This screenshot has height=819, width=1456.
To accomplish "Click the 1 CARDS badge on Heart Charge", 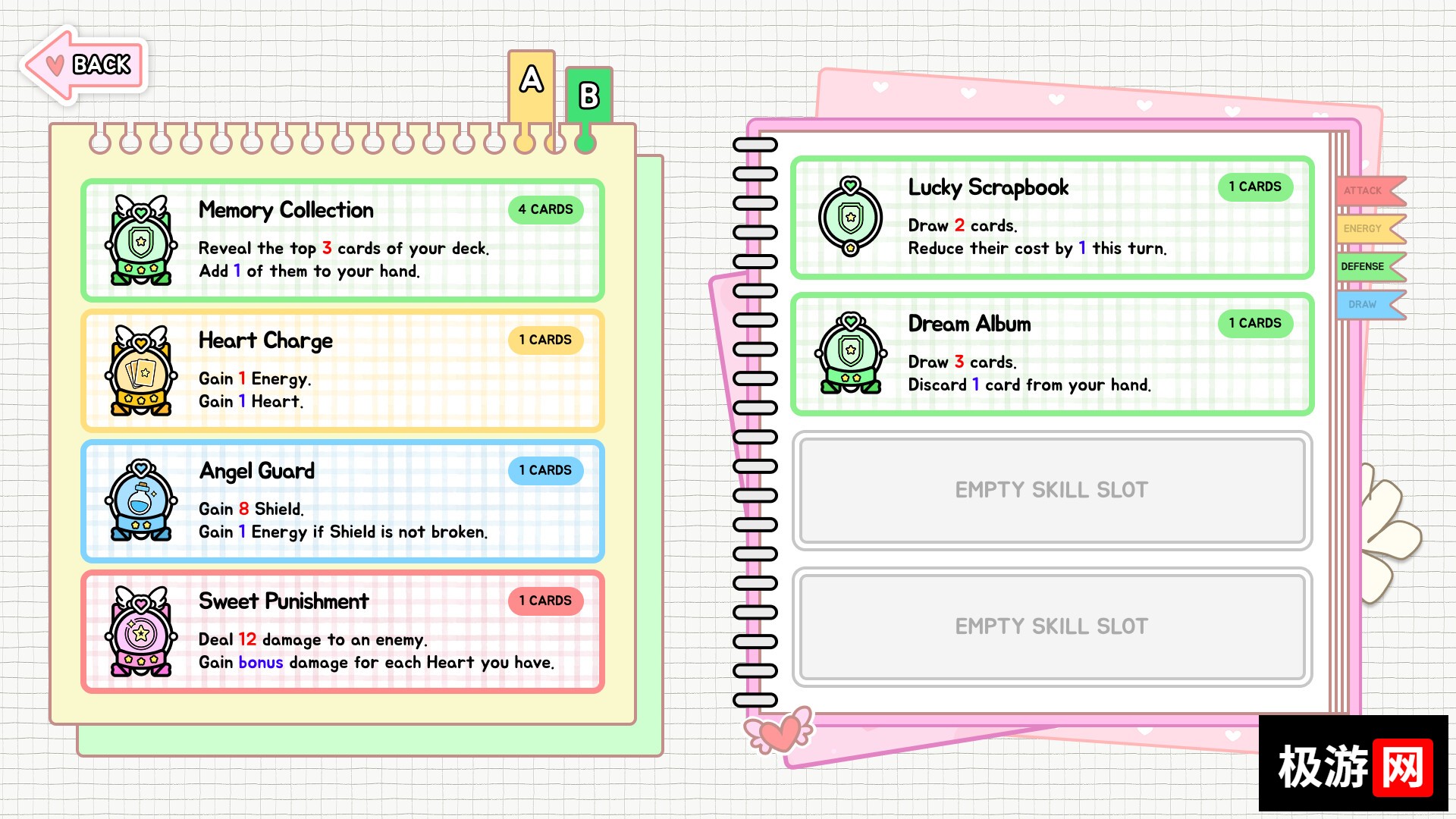I will [x=546, y=340].
